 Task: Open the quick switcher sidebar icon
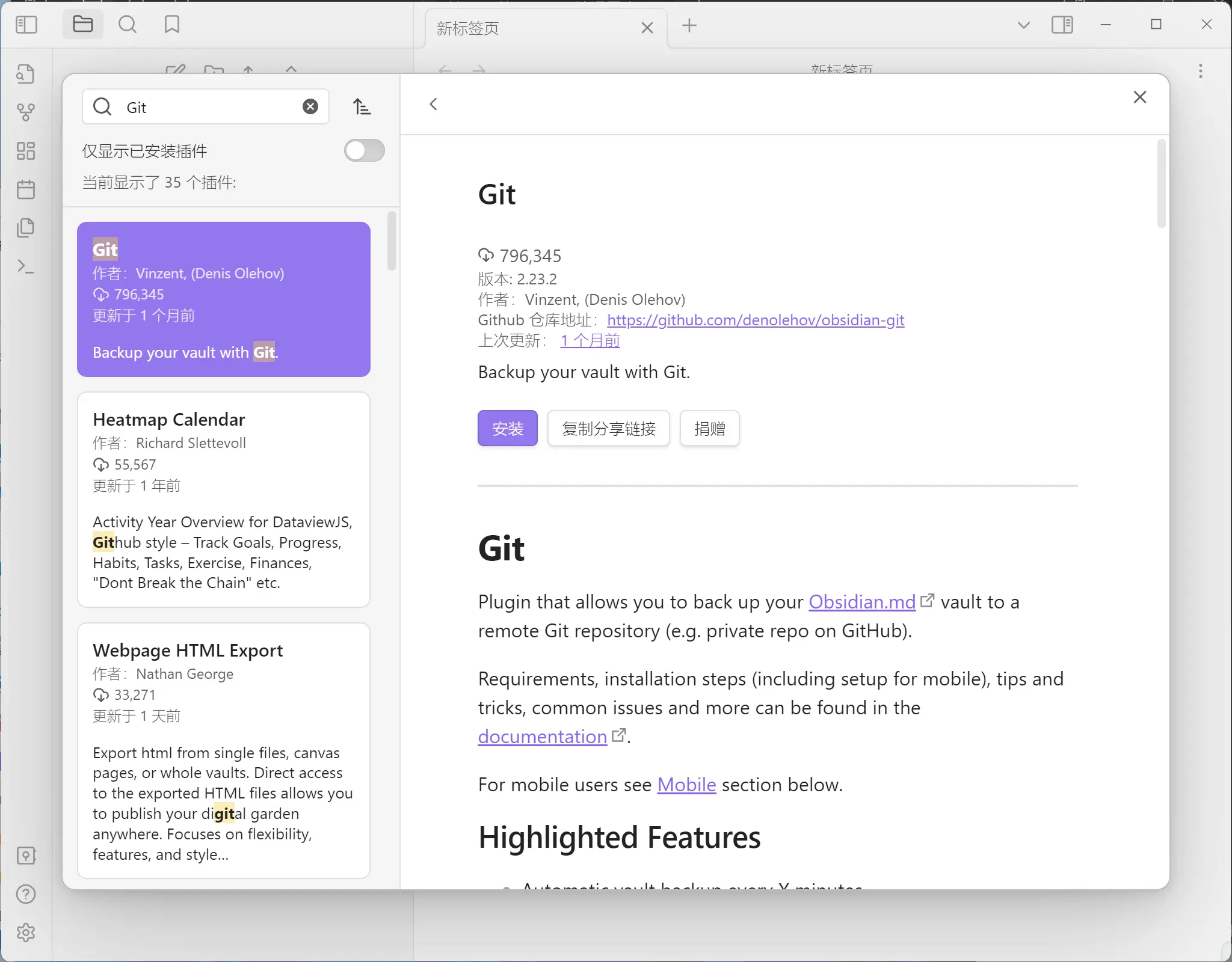tap(25, 74)
